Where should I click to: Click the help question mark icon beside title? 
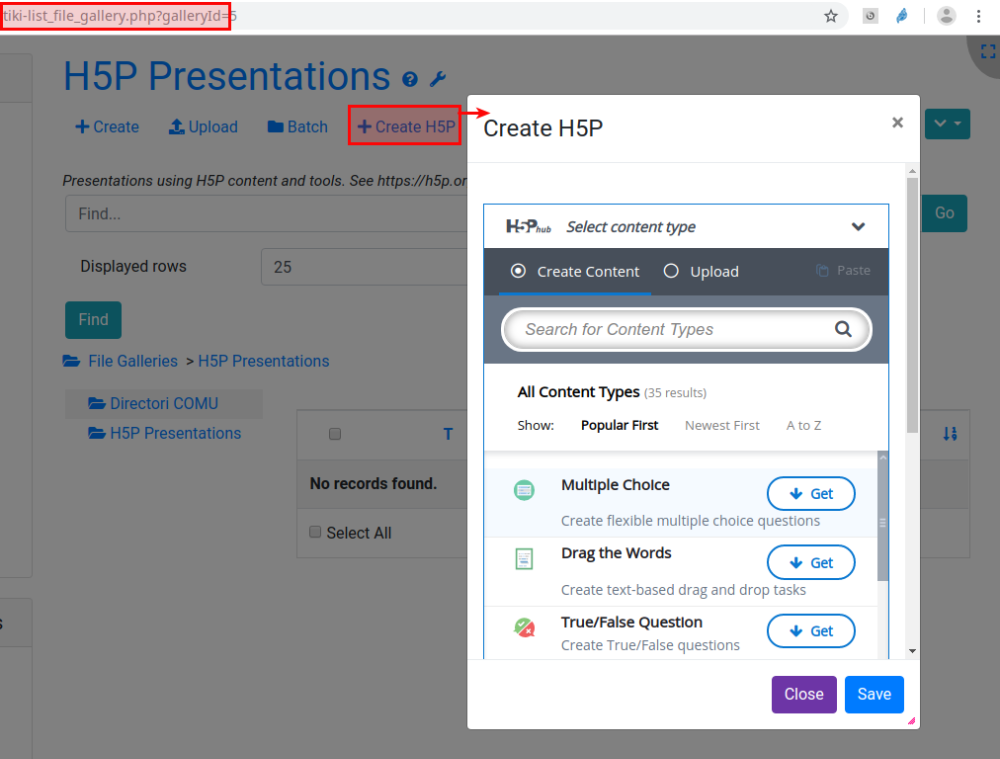point(410,80)
